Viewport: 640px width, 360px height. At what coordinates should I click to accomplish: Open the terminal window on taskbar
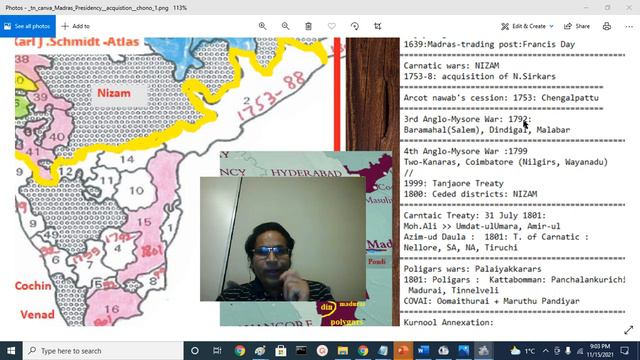[x=301, y=351]
